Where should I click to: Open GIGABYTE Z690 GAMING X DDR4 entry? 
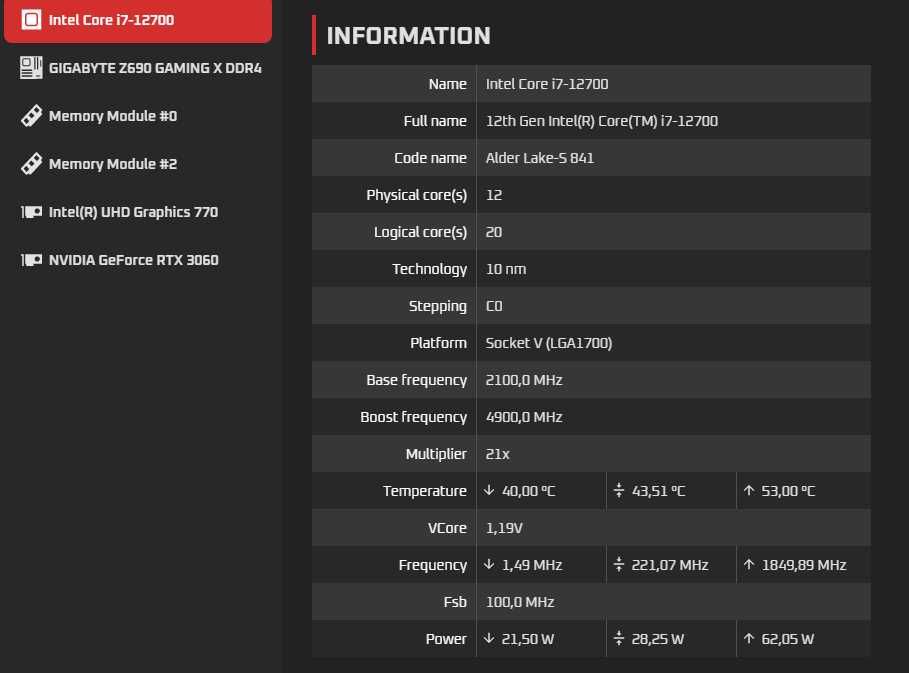pyautogui.click(x=155, y=68)
